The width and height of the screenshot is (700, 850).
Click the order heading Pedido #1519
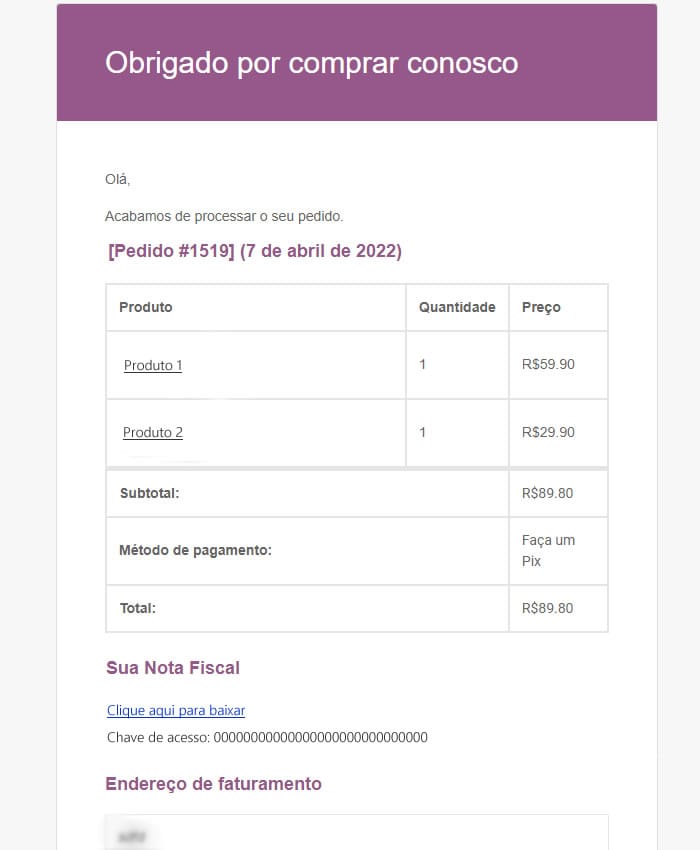tap(255, 251)
